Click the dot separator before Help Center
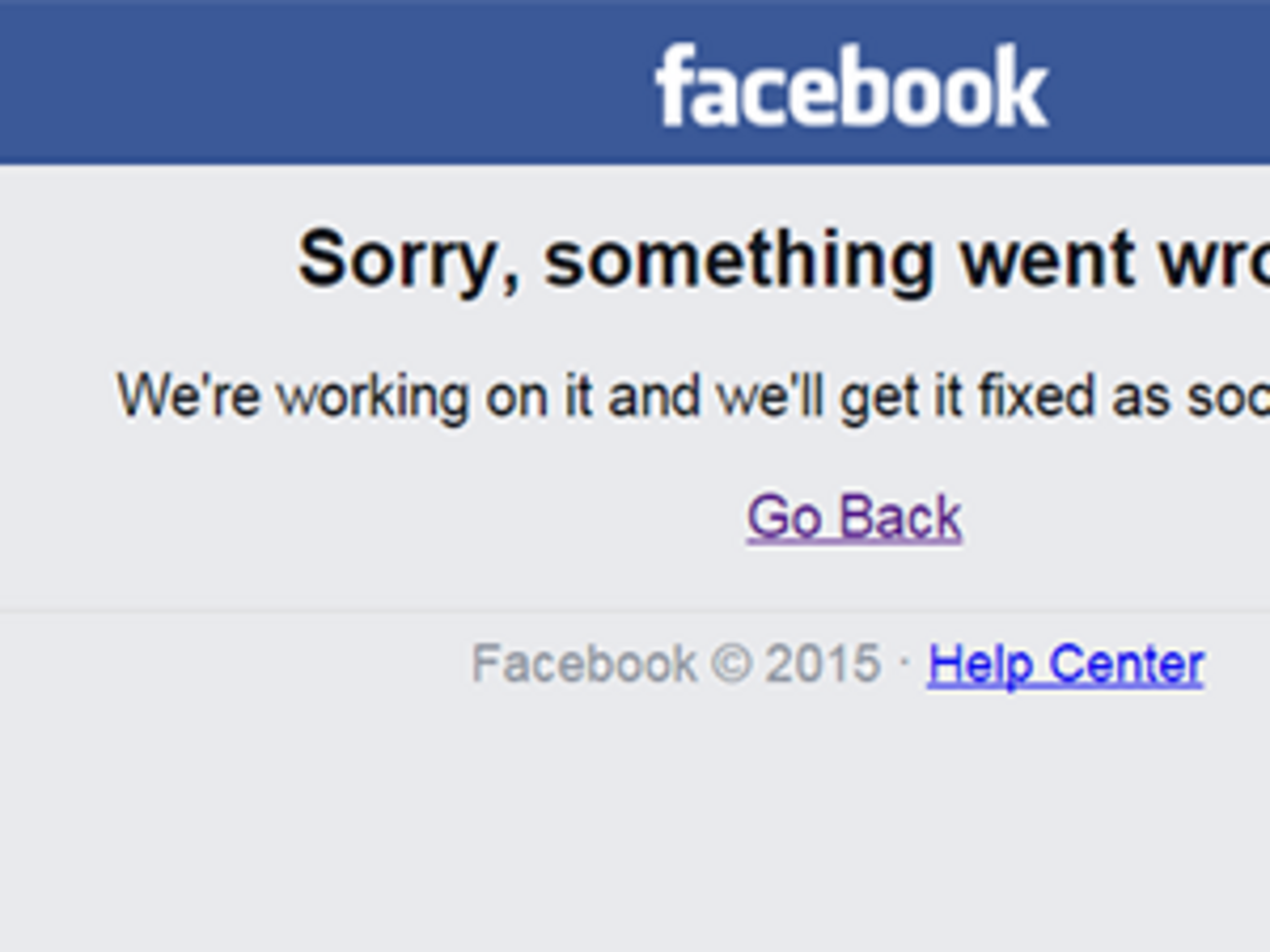The height and width of the screenshot is (952, 1270). pos(905,664)
